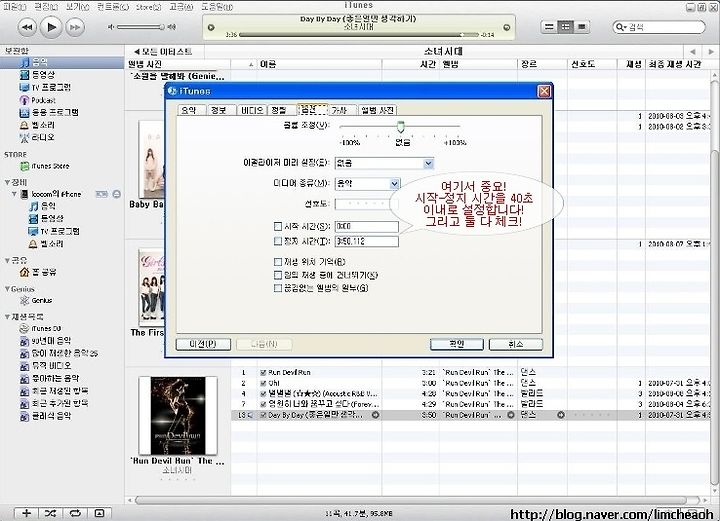Open Podcast in the sidebar
Viewport: 720px width, 521px height.
(x=38, y=100)
